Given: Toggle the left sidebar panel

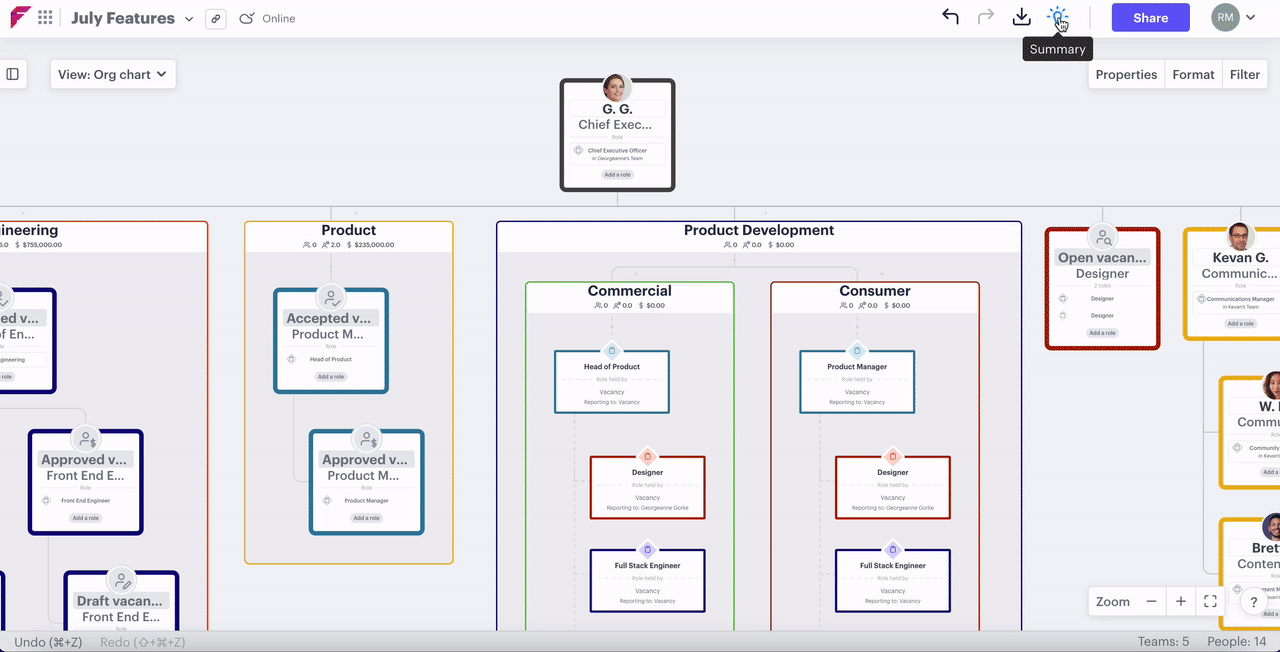Looking at the screenshot, I should point(13,74).
